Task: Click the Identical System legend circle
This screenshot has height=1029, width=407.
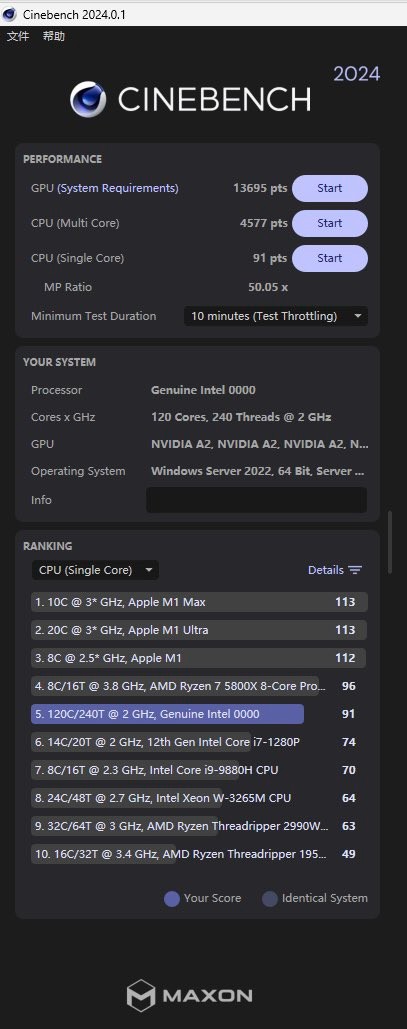Action: point(270,898)
